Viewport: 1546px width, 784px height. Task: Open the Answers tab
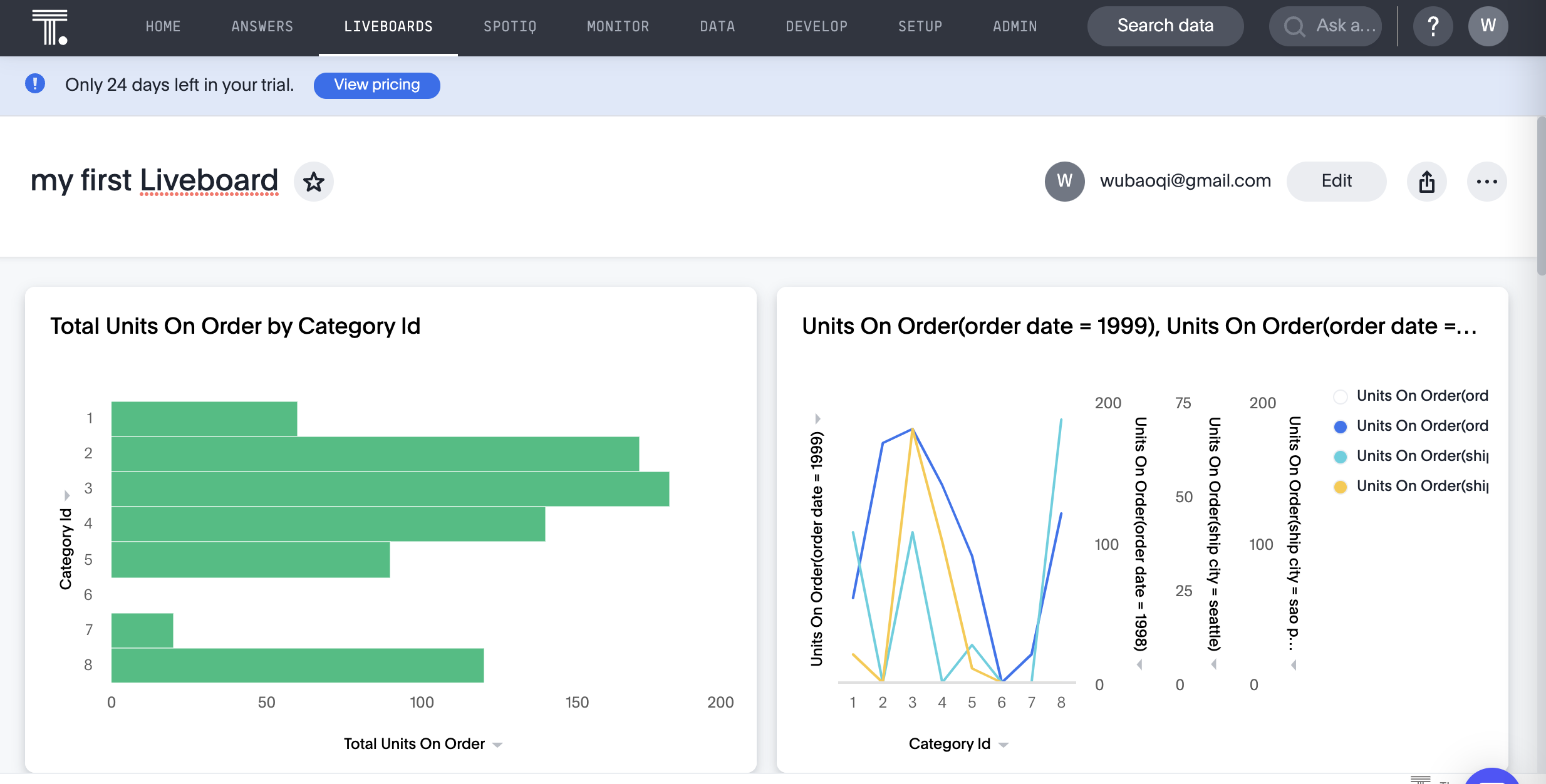[x=262, y=26]
